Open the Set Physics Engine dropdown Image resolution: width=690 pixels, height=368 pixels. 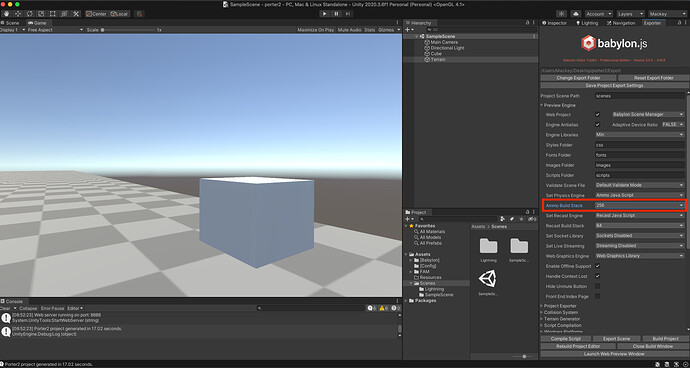pyautogui.click(x=640, y=195)
